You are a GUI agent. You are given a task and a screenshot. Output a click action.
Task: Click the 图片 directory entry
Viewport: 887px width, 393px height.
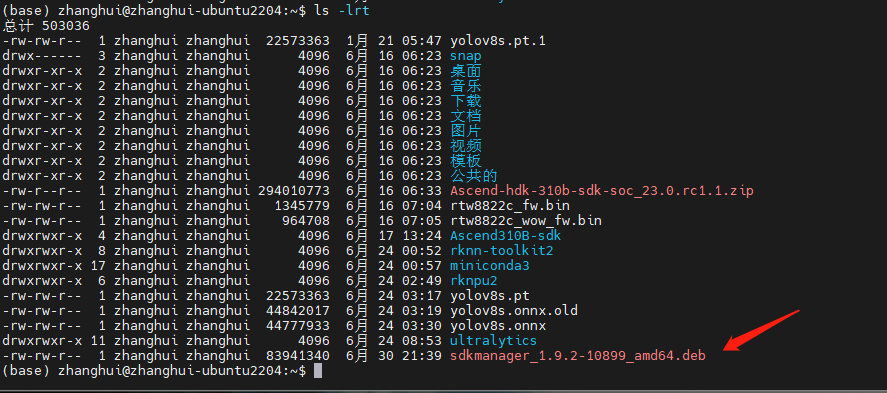pos(466,131)
